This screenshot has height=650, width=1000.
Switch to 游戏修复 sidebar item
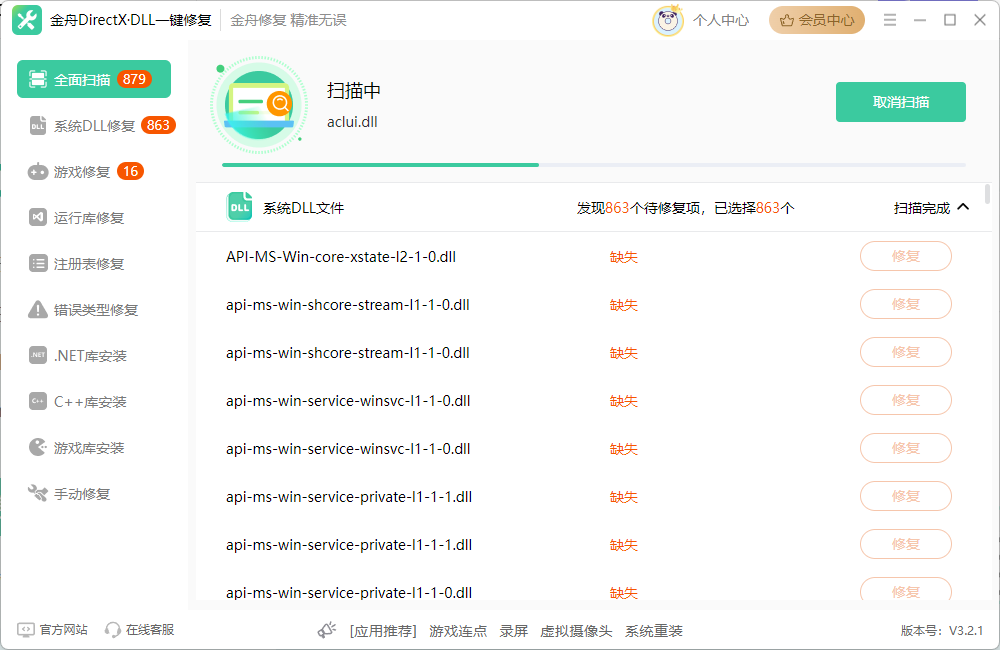pyautogui.click(x=84, y=172)
